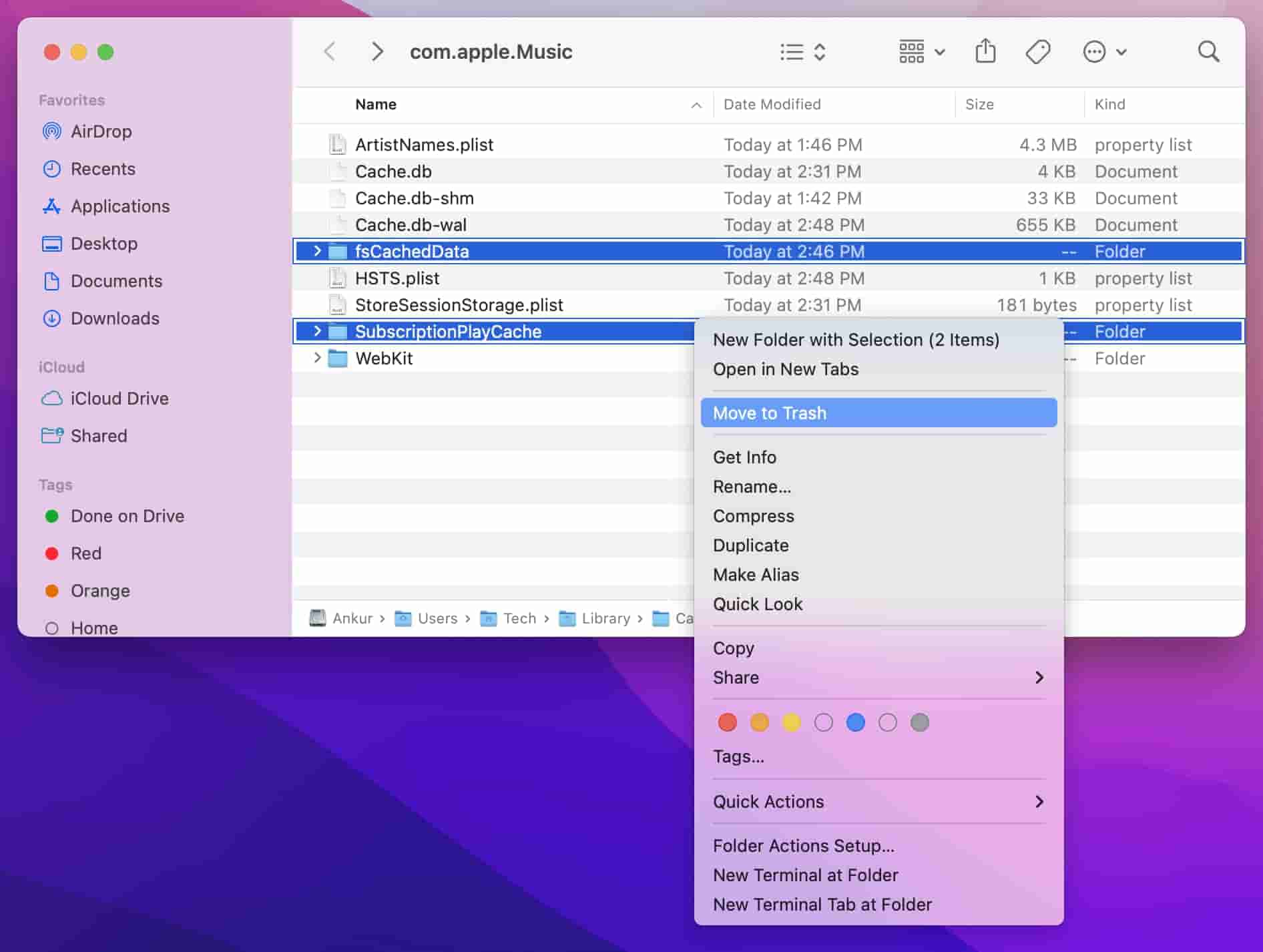Screen dimensions: 1263x952
Task: Select the Orange tag in sidebar
Action: [87, 591]
